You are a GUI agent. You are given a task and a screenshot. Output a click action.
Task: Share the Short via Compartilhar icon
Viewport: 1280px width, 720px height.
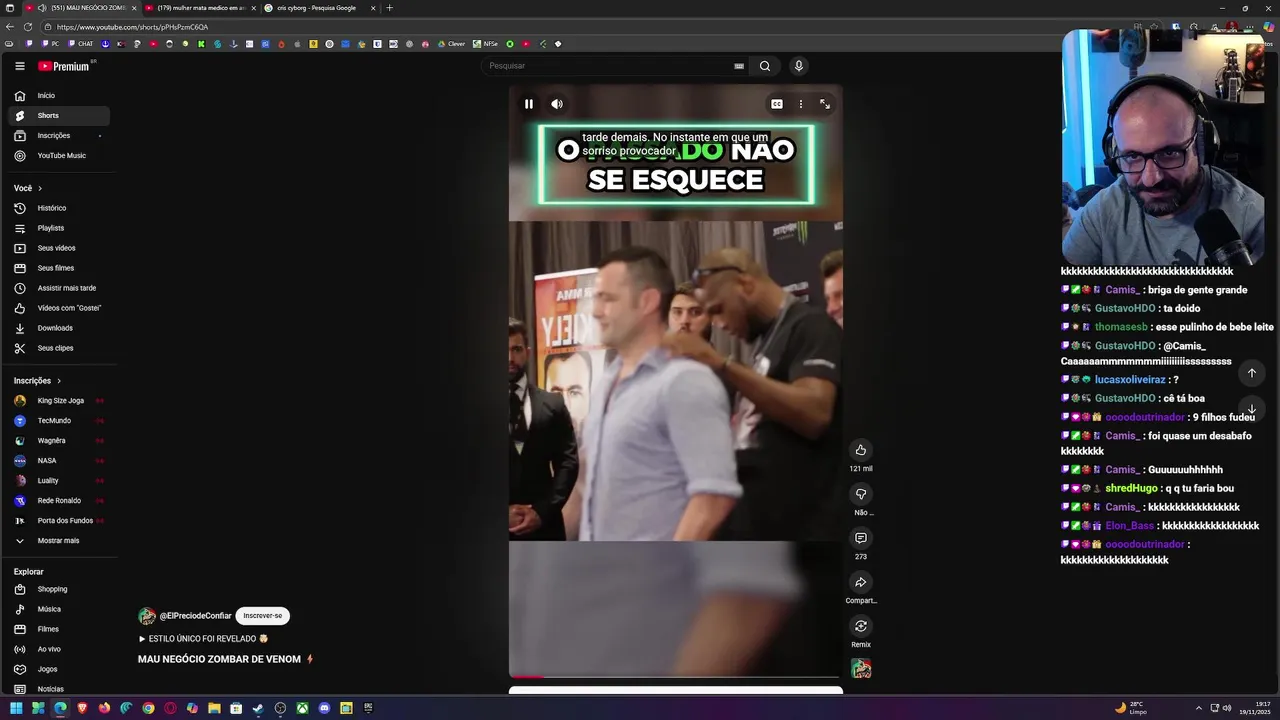(x=861, y=582)
